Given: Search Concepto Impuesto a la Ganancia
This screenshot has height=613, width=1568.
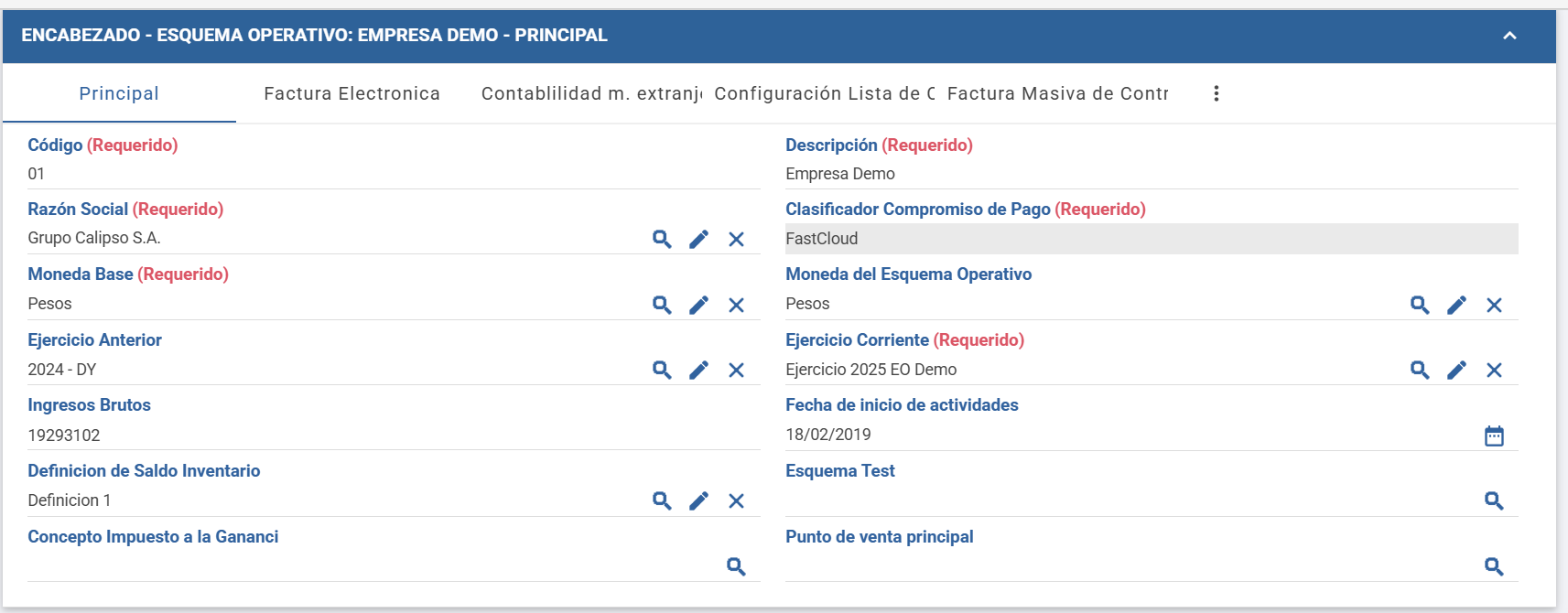Looking at the screenshot, I should 736,566.
